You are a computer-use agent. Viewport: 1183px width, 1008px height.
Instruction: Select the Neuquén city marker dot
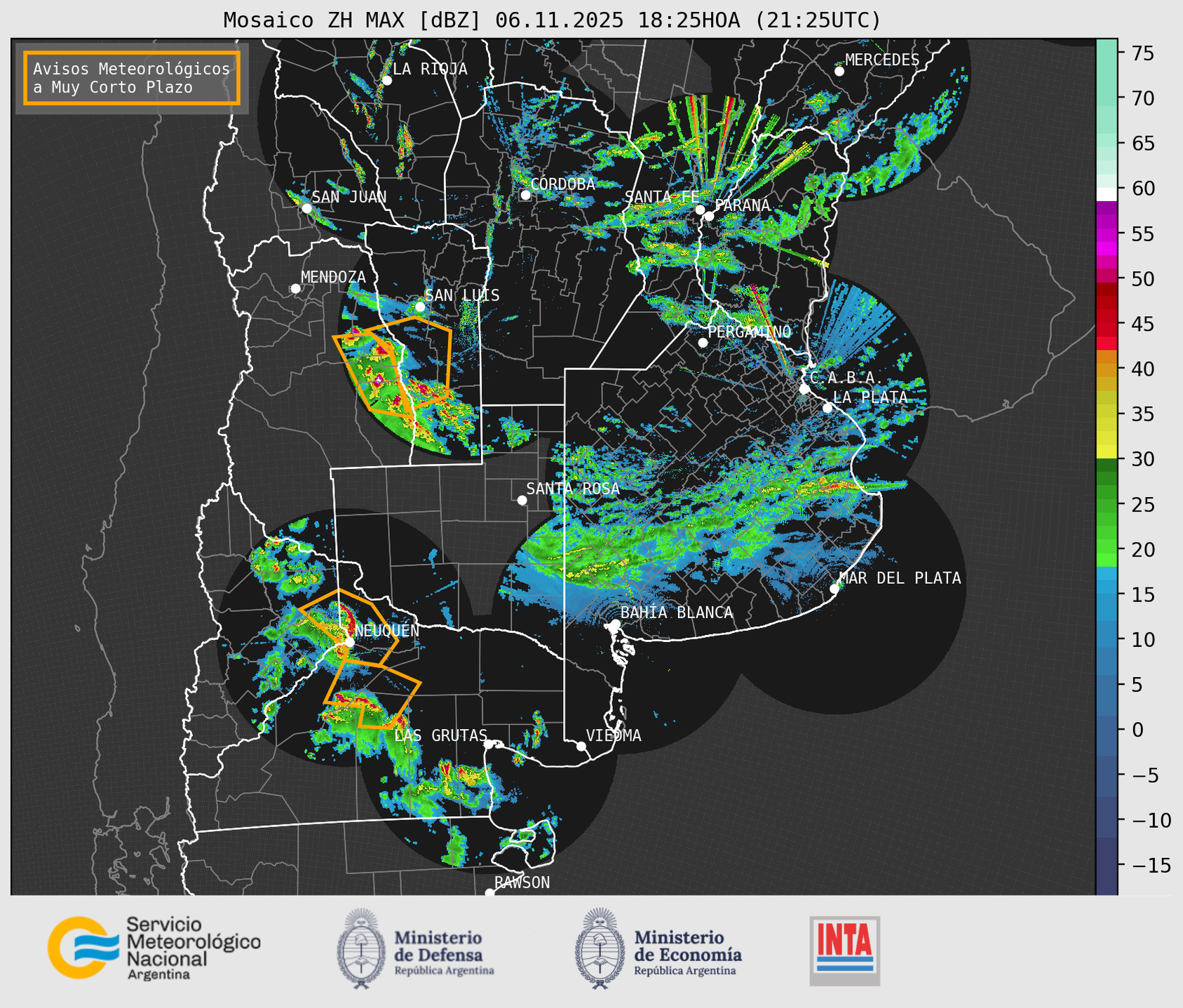[349, 642]
